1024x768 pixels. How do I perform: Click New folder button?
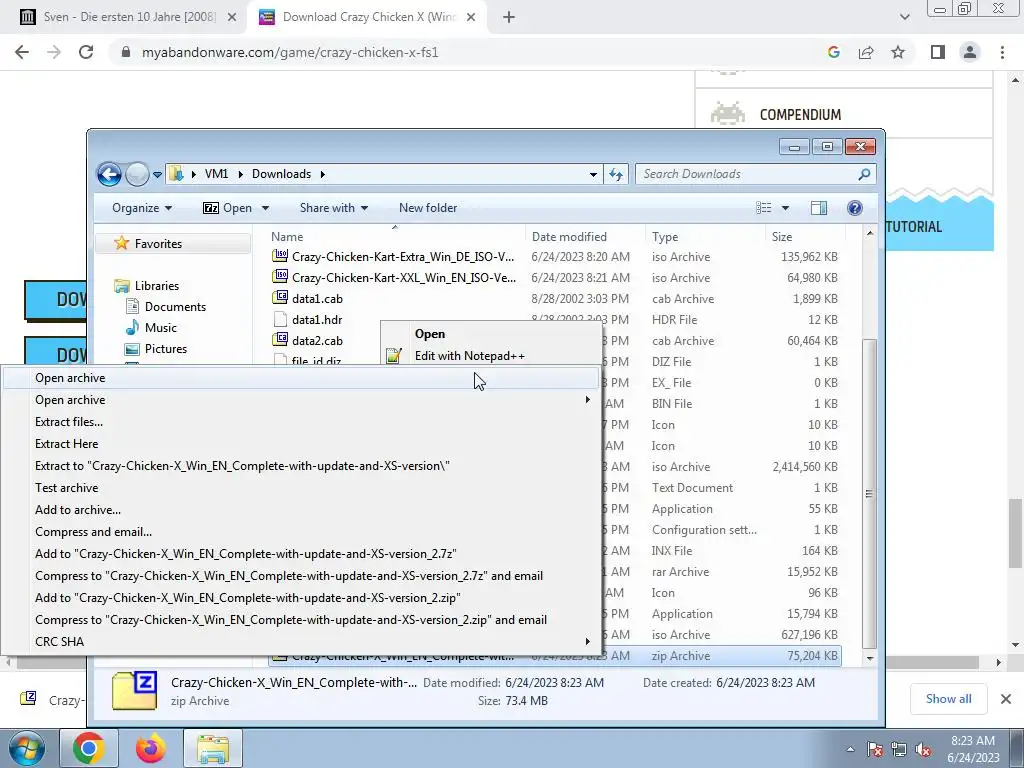(x=428, y=208)
